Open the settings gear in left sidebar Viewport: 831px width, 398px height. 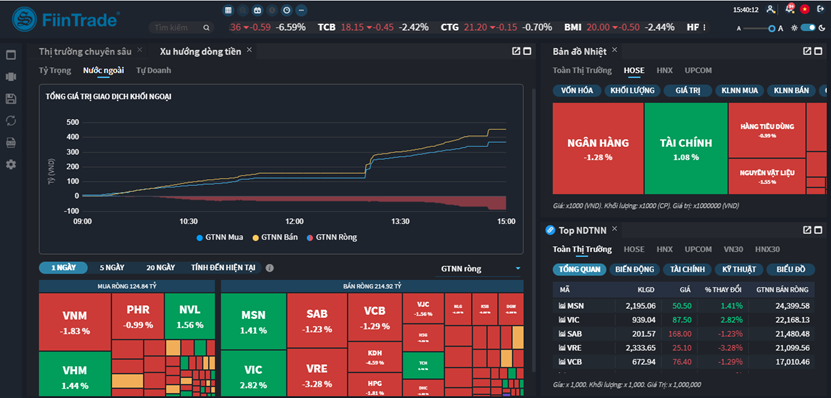coord(11,165)
